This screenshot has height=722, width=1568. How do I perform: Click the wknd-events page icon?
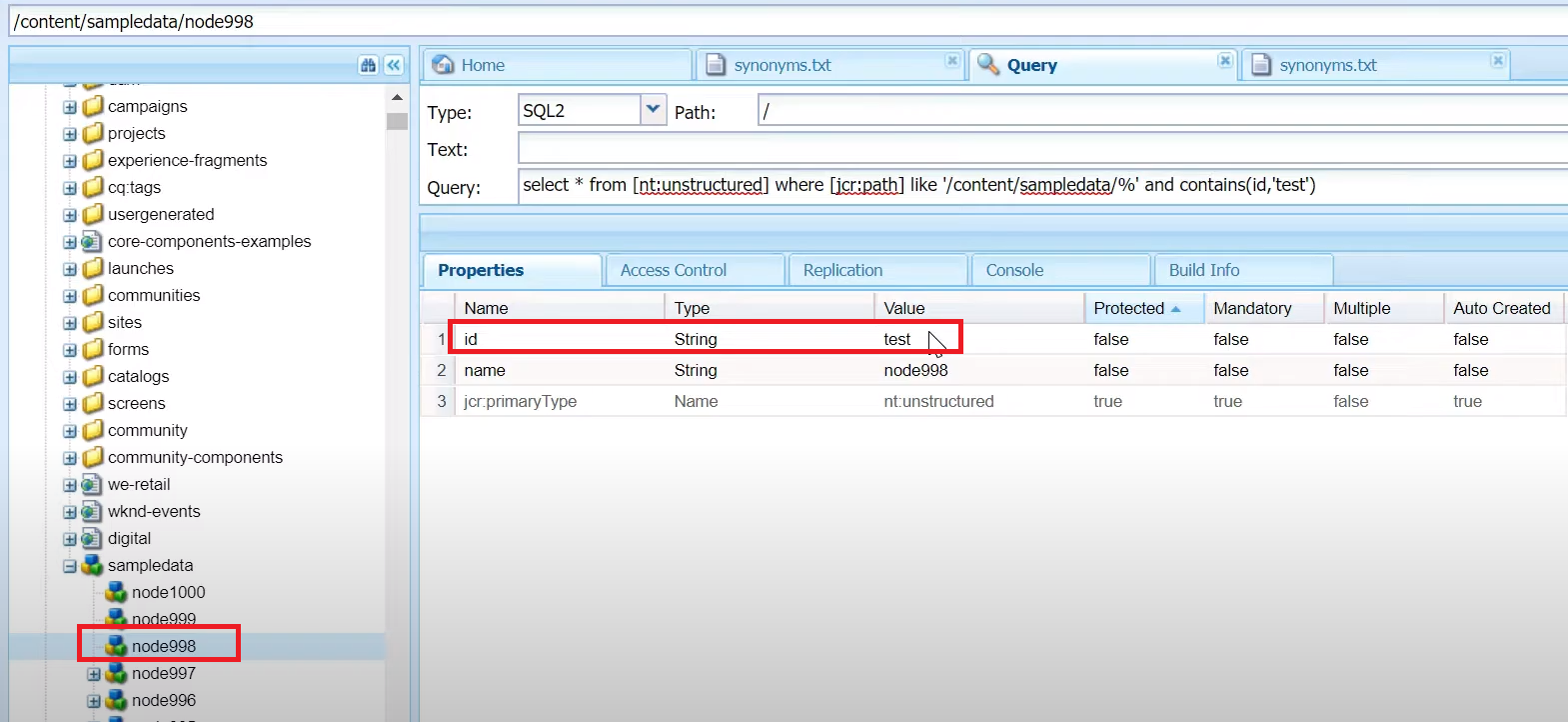pyautogui.click(x=92, y=511)
